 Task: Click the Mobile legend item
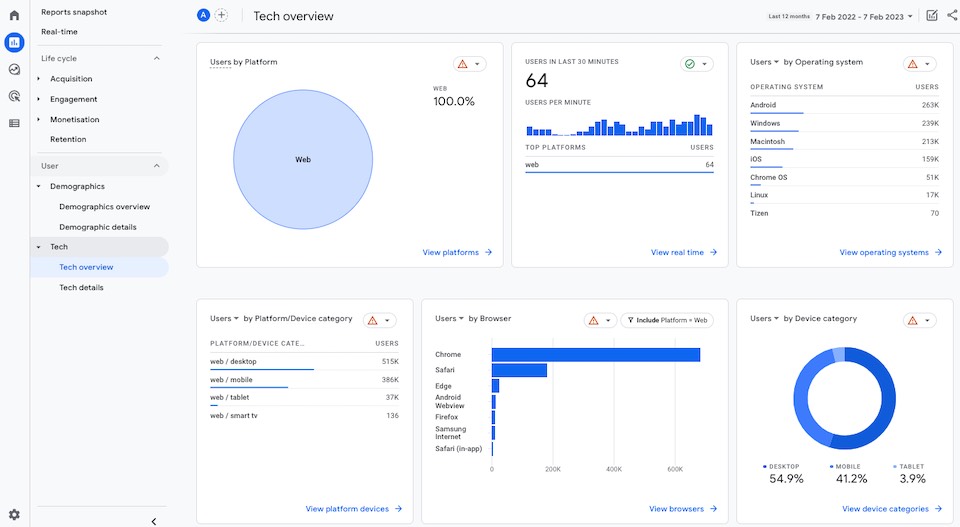pos(851,473)
